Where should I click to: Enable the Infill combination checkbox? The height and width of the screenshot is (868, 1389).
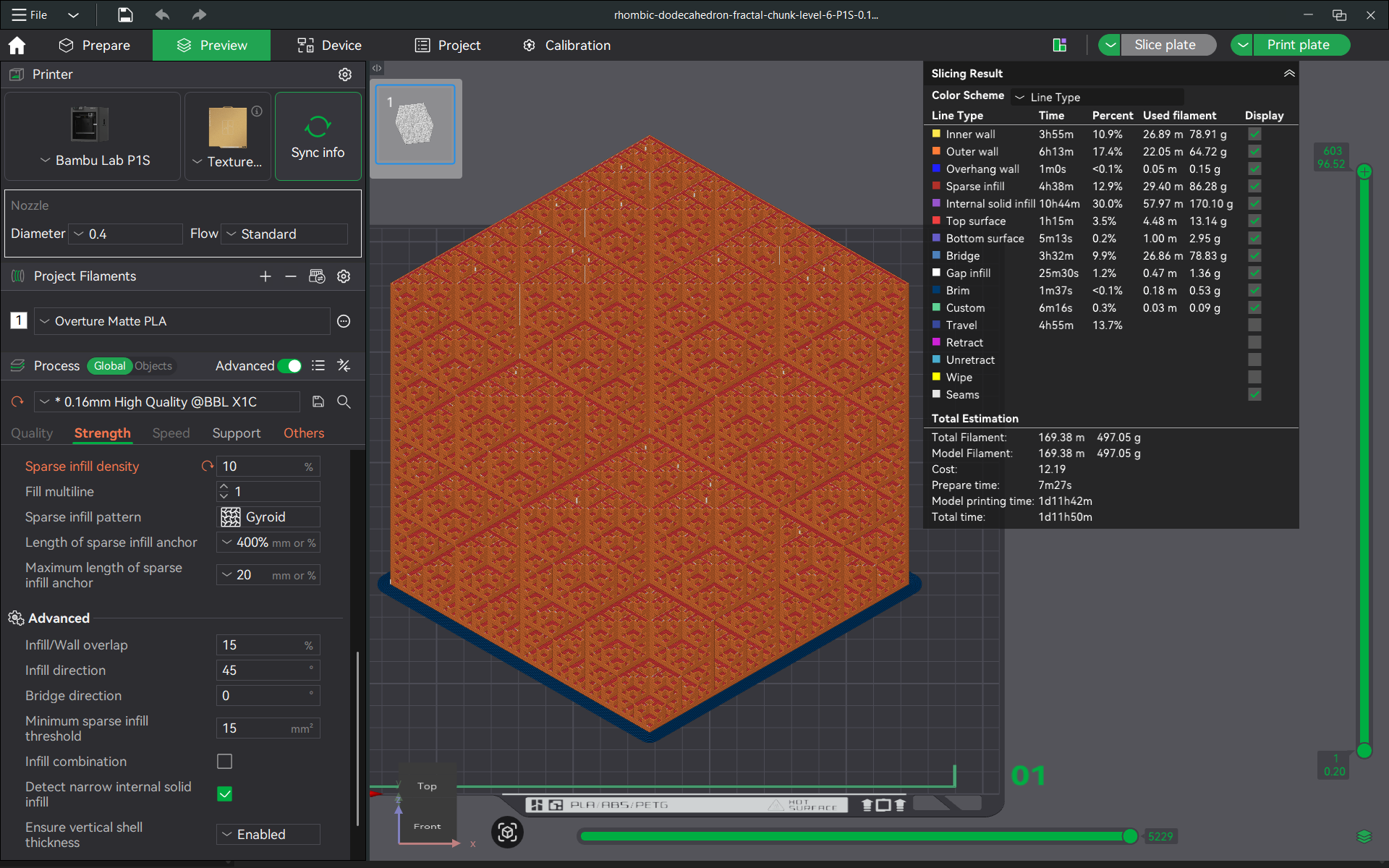[x=225, y=762]
